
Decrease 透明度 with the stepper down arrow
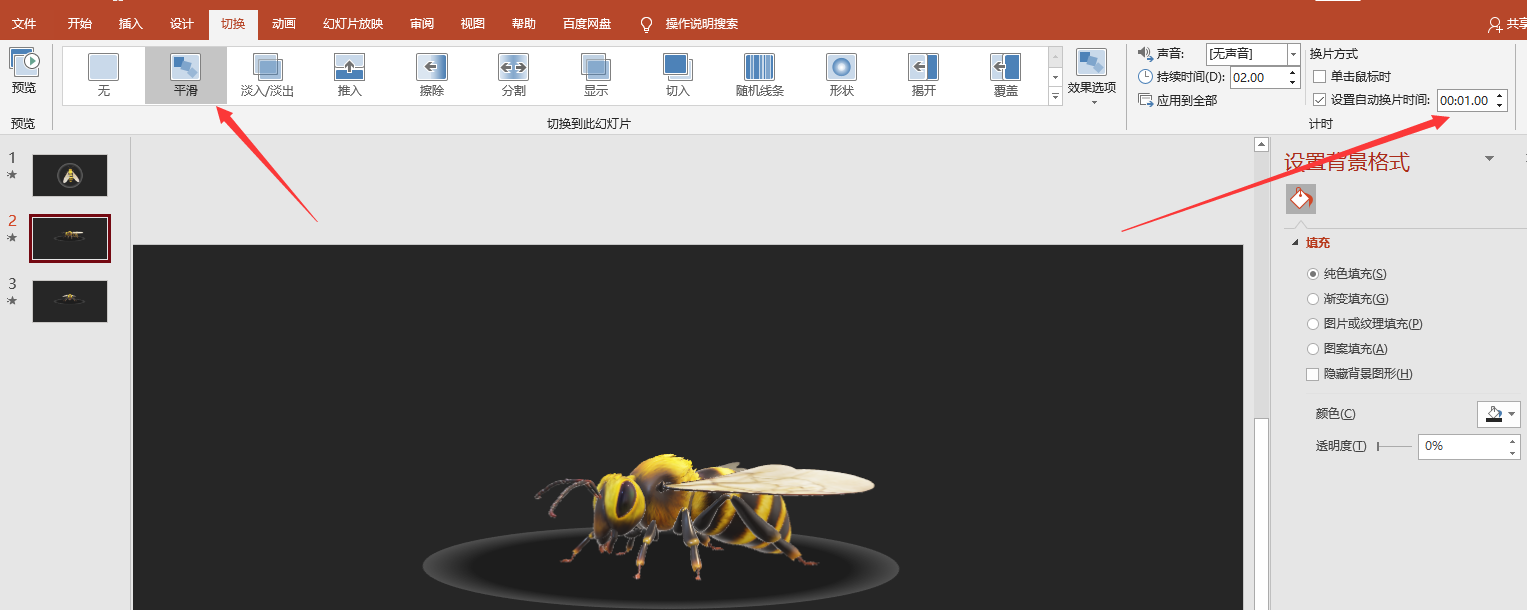1513,452
